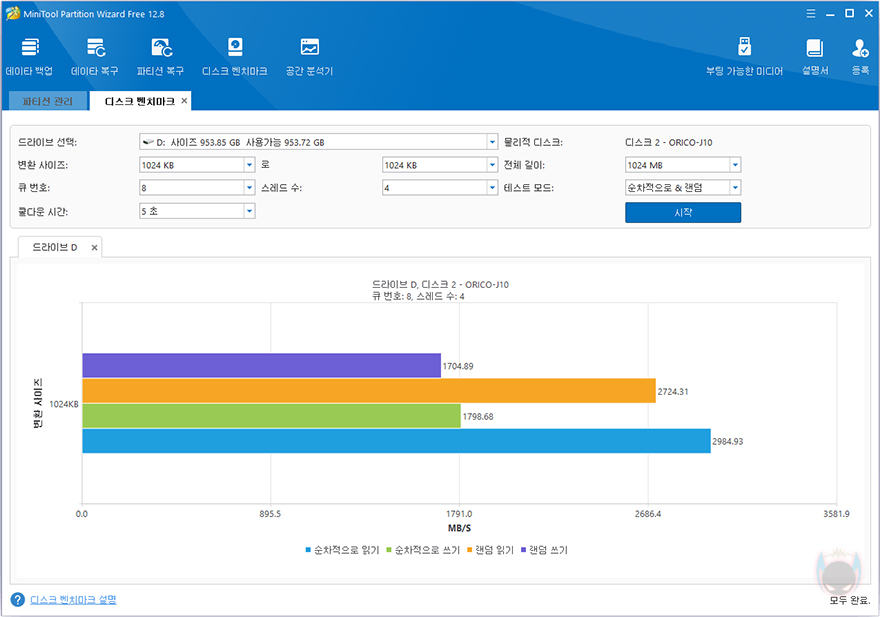This screenshot has width=880, height=617.
Task: Open the test mode (순차적으로 & 랜덤) dropdown
Action: [x=735, y=188]
